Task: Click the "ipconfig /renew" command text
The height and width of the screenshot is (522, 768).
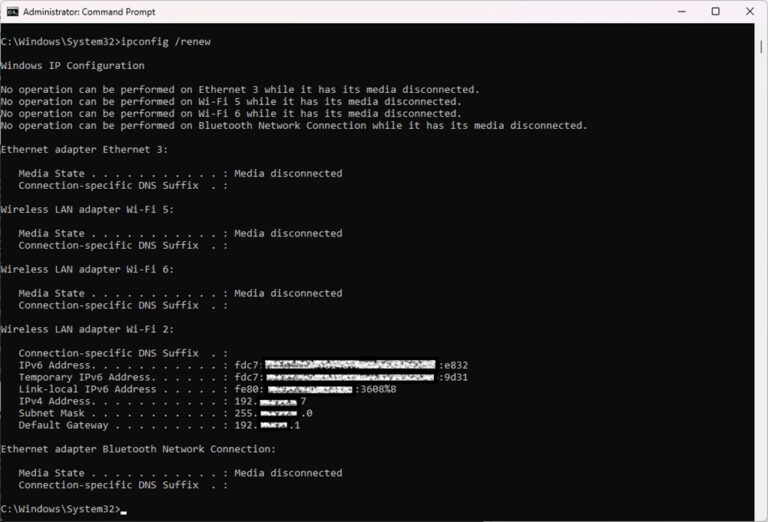Action: coord(165,41)
